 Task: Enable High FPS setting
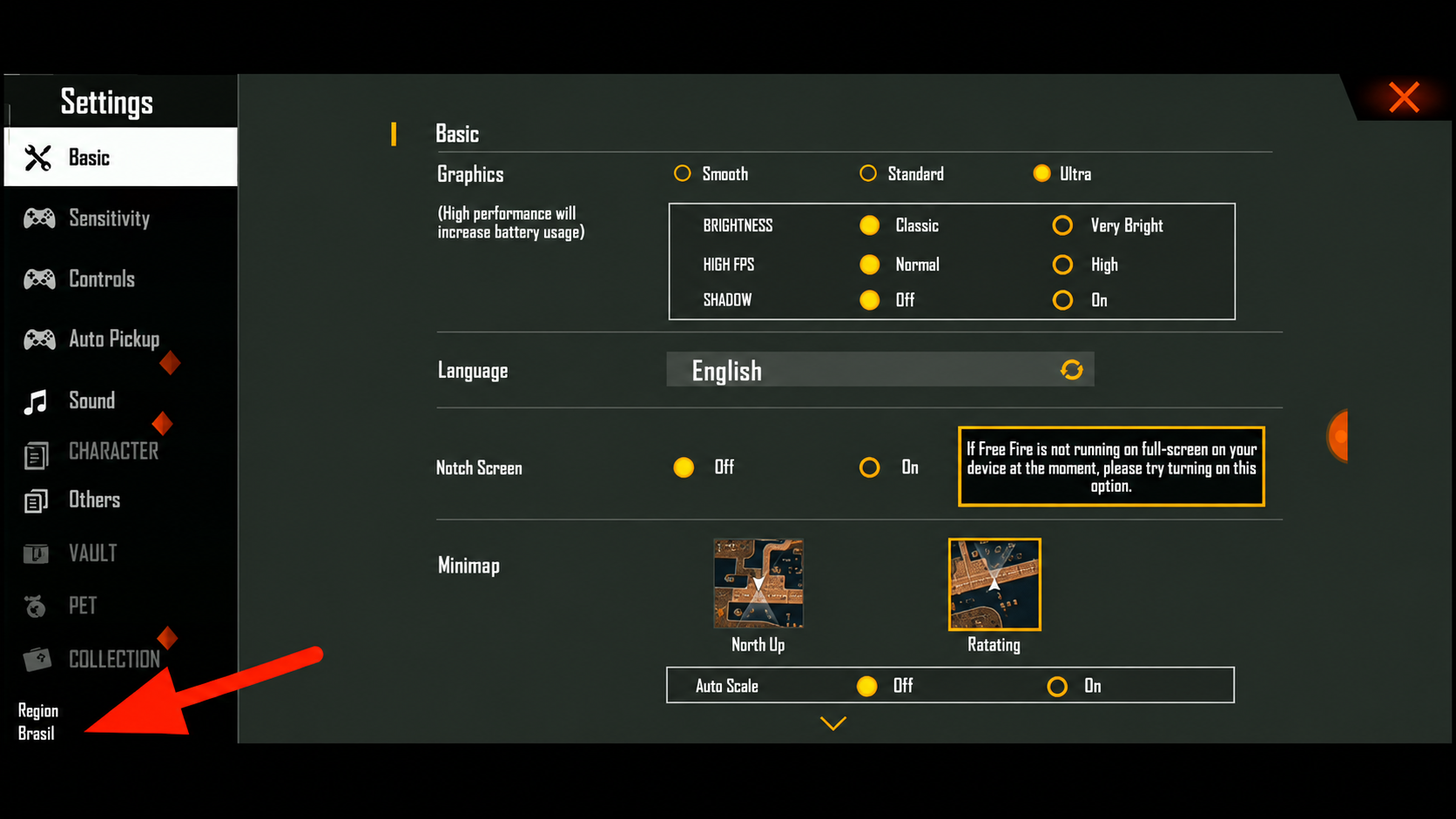click(1085, 265)
